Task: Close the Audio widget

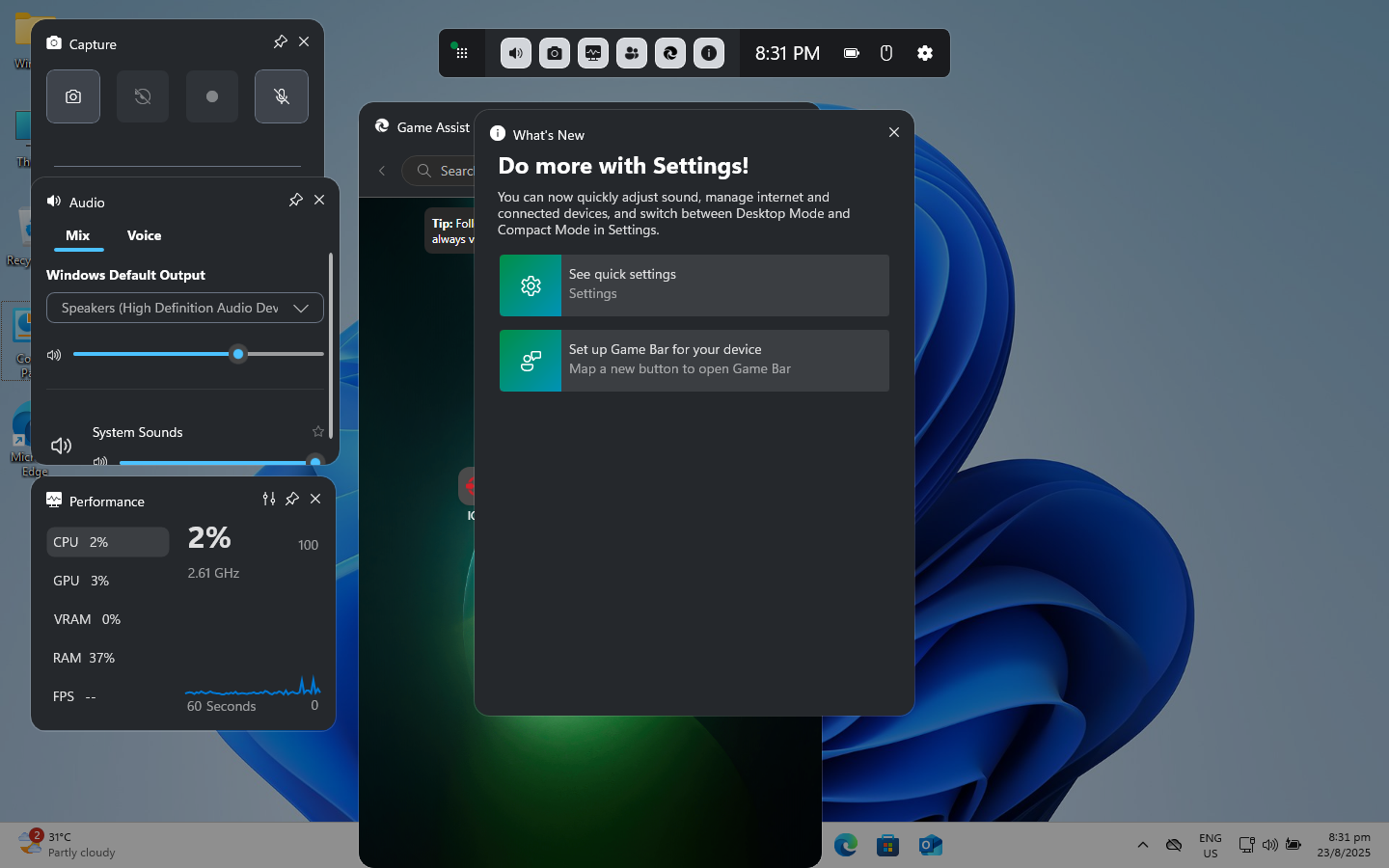Action: point(319,200)
